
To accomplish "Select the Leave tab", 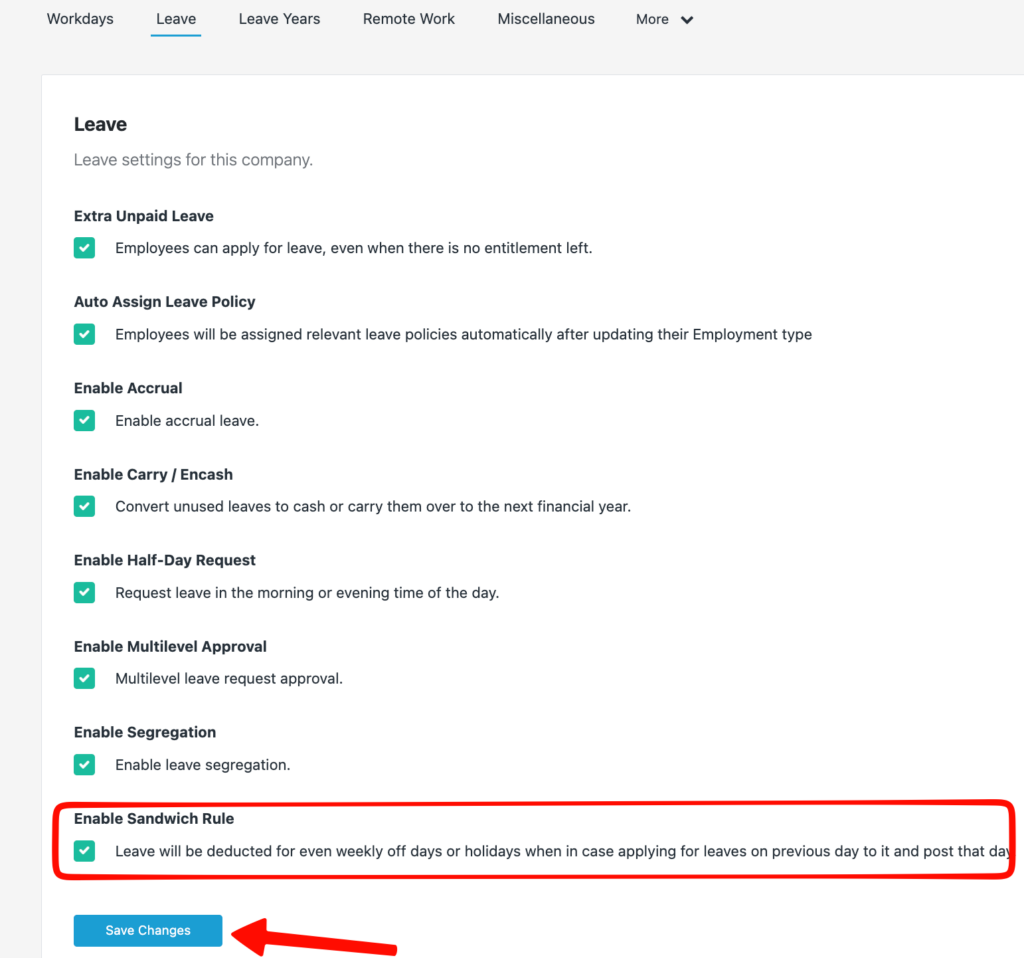I will pyautogui.click(x=176, y=19).
